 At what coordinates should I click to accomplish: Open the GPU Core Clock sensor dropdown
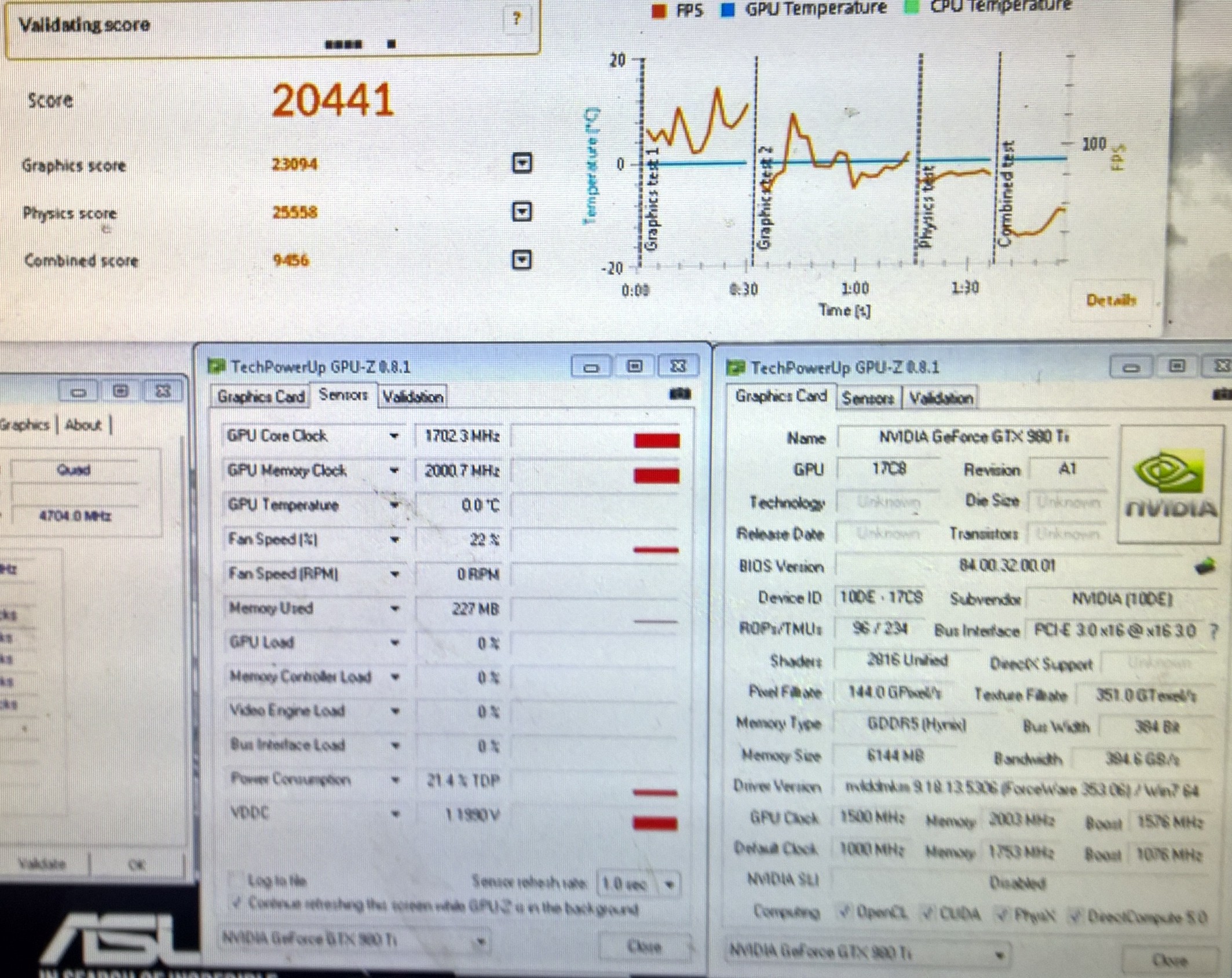click(394, 436)
